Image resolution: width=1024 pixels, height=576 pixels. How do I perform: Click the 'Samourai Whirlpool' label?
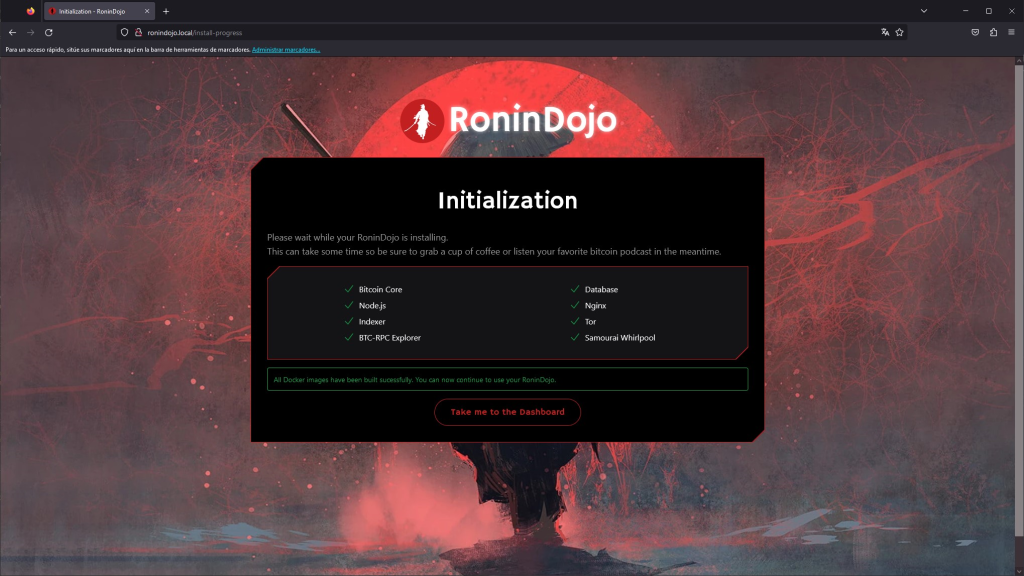[620, 338]
